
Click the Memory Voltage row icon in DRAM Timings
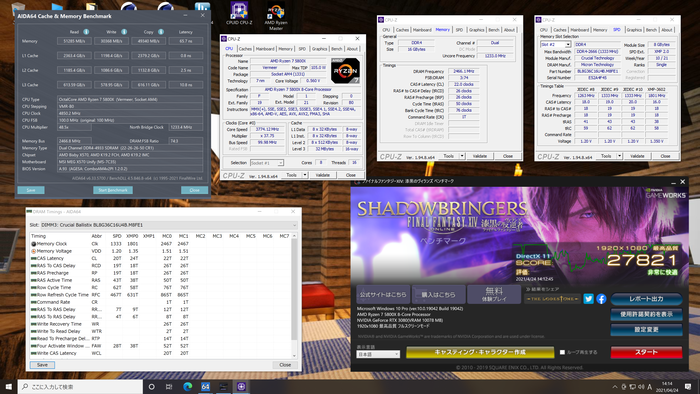[x=33, y=251]
